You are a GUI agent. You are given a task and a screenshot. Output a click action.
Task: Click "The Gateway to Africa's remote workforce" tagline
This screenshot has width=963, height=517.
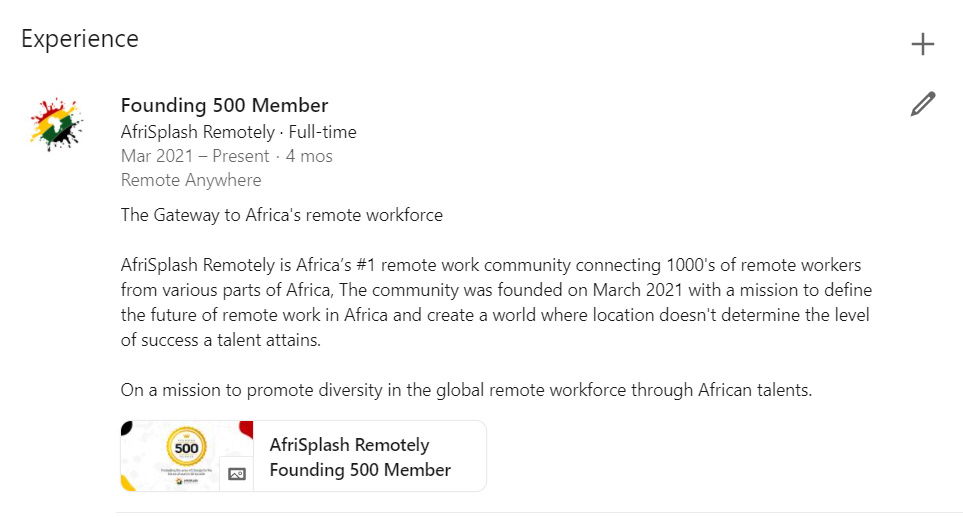click(x=281, y=214)
